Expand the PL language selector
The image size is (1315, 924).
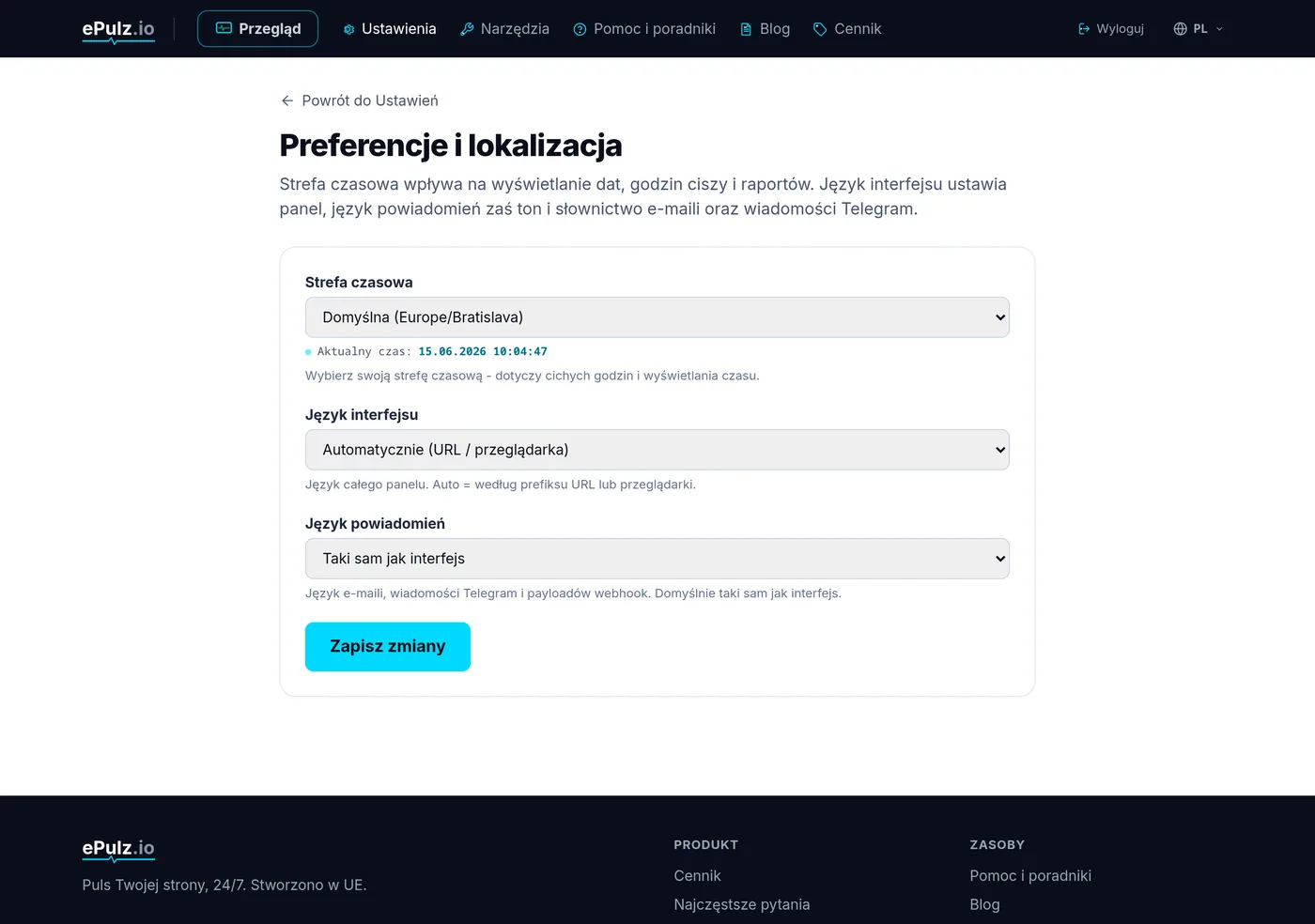(1199, 29)
